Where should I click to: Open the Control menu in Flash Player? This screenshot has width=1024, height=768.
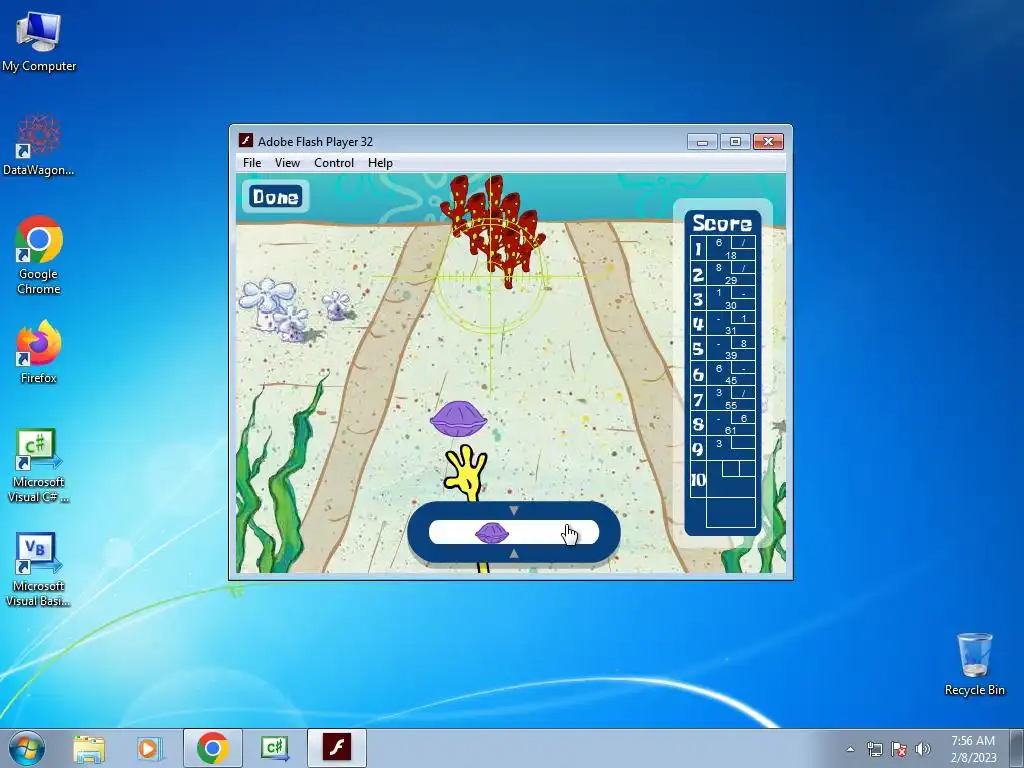coord(334,163)
